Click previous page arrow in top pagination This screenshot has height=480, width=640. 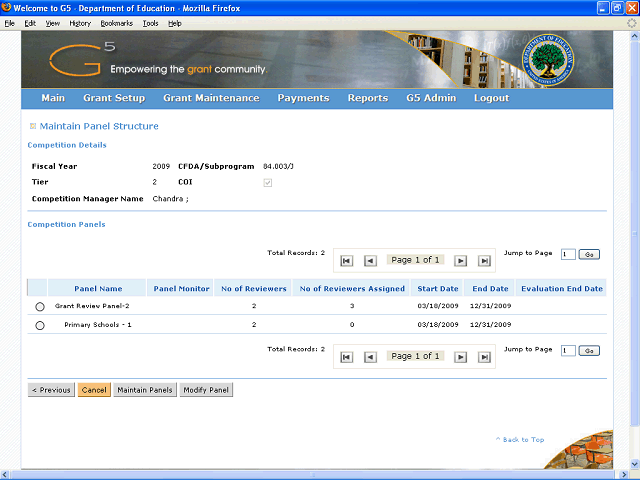click(x=370, y=261)
